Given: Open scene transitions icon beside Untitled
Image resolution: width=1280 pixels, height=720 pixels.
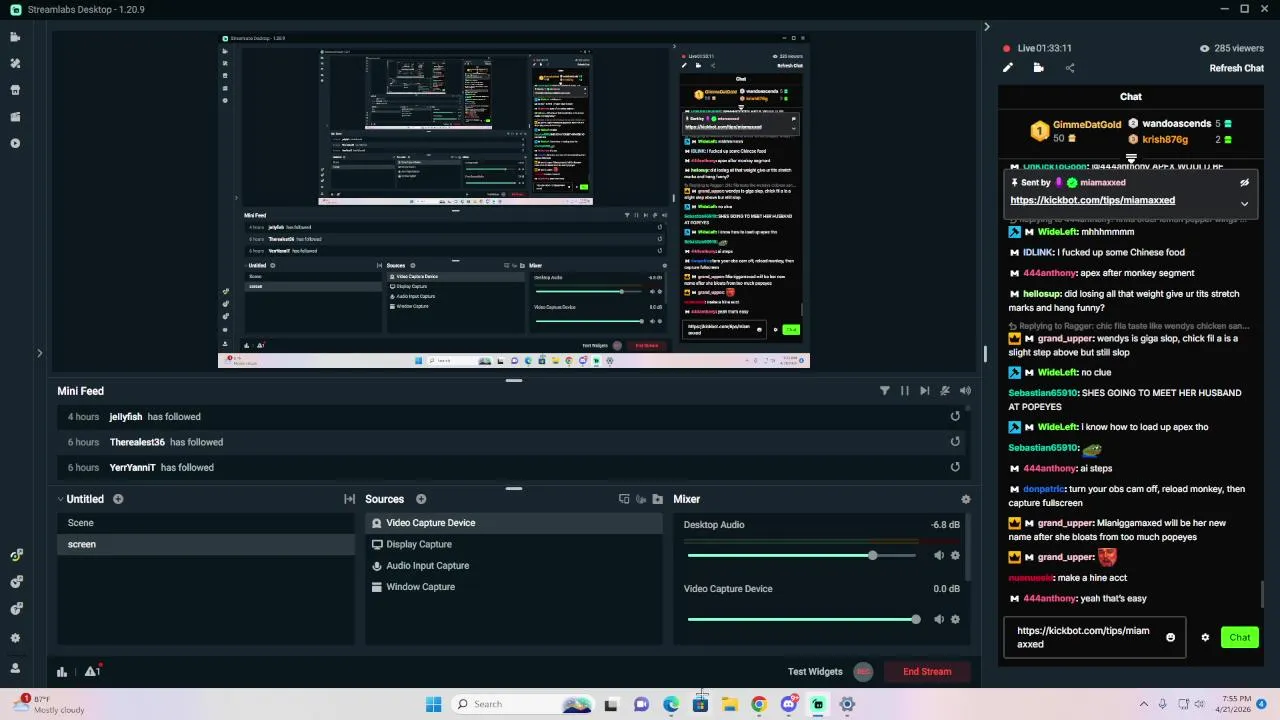Looking at the screenshot, I should (x=349, y=499).
